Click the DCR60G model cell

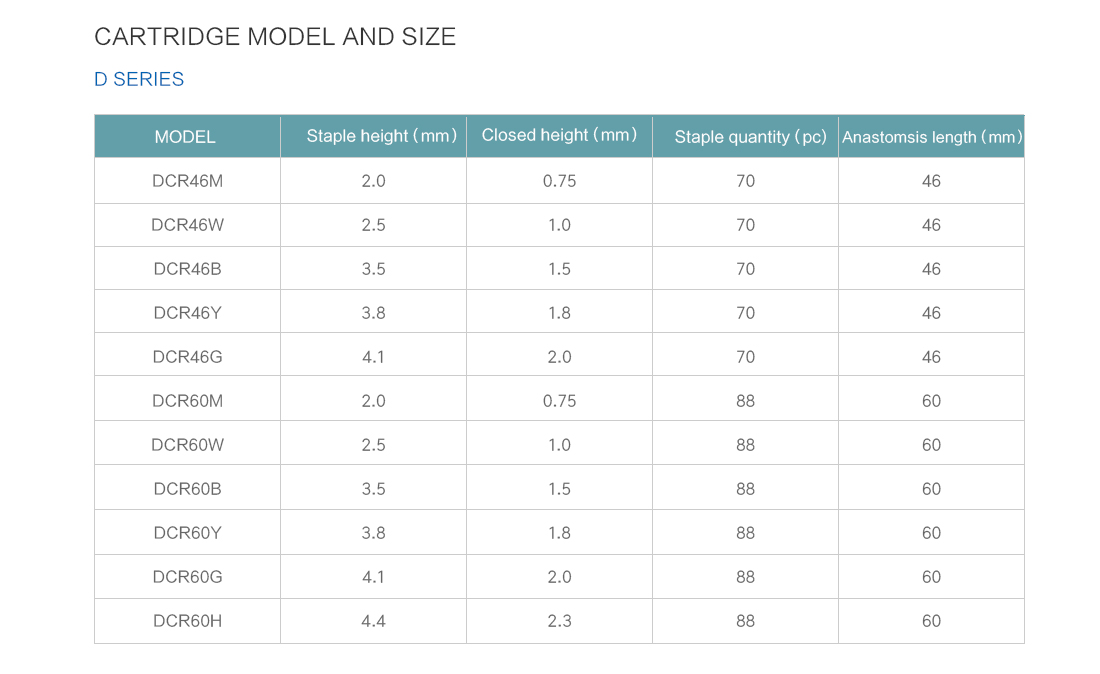tap(187, 577)
